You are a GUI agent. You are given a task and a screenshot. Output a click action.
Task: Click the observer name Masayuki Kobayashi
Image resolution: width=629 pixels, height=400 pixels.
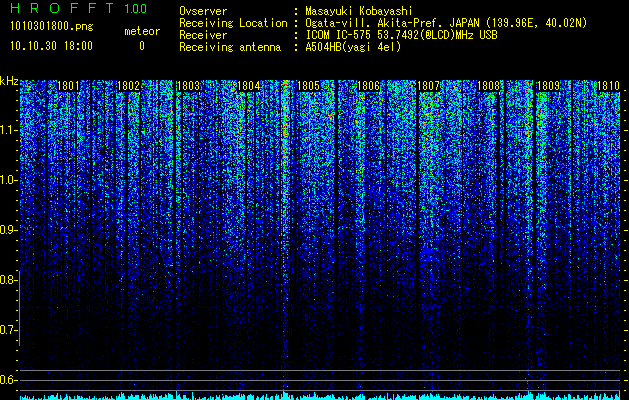[x=359, y=11]
